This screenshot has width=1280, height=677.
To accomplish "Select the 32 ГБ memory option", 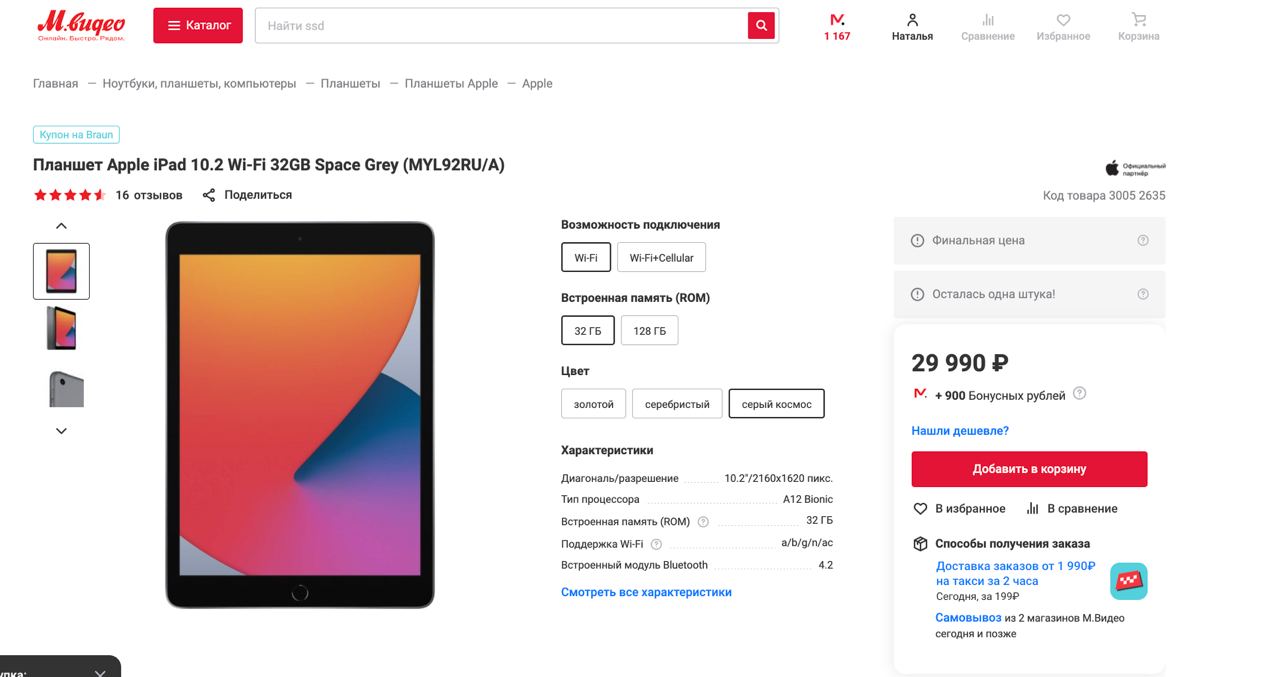I will click(x=588, y=331).
